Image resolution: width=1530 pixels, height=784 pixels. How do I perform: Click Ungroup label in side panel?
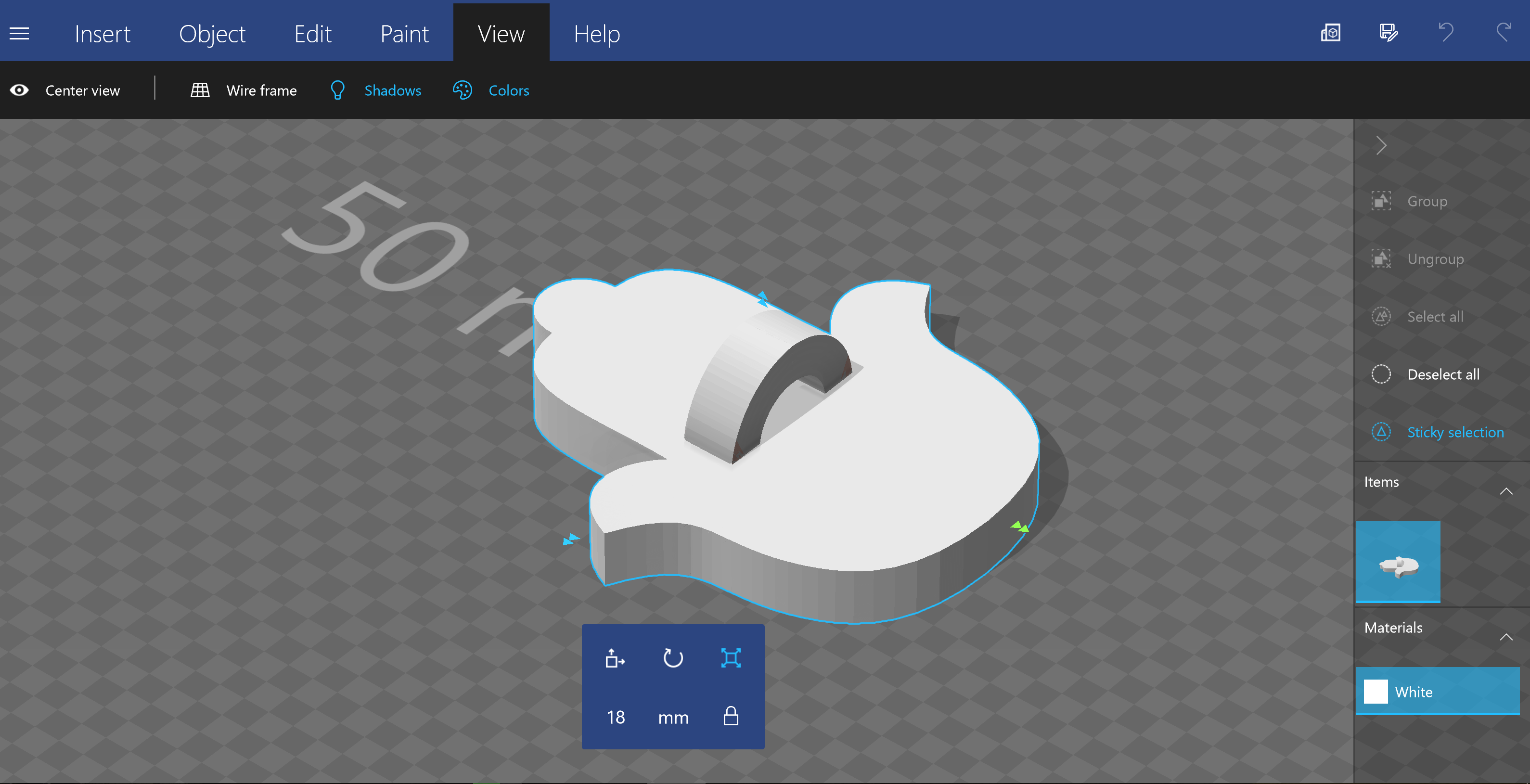pos(1435,259)
